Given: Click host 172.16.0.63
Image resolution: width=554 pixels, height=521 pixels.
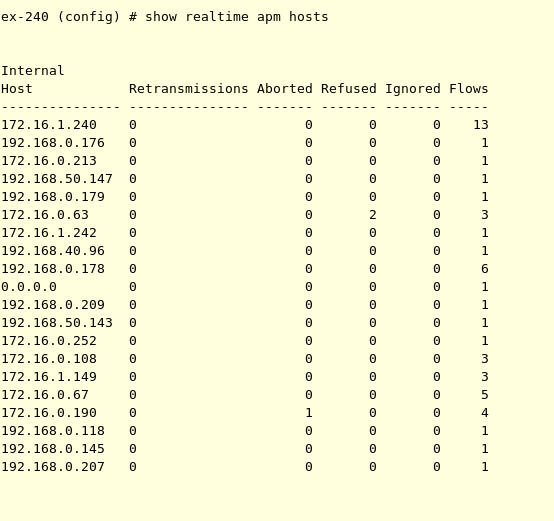Looking at the screenshot, I should (45, 215).
